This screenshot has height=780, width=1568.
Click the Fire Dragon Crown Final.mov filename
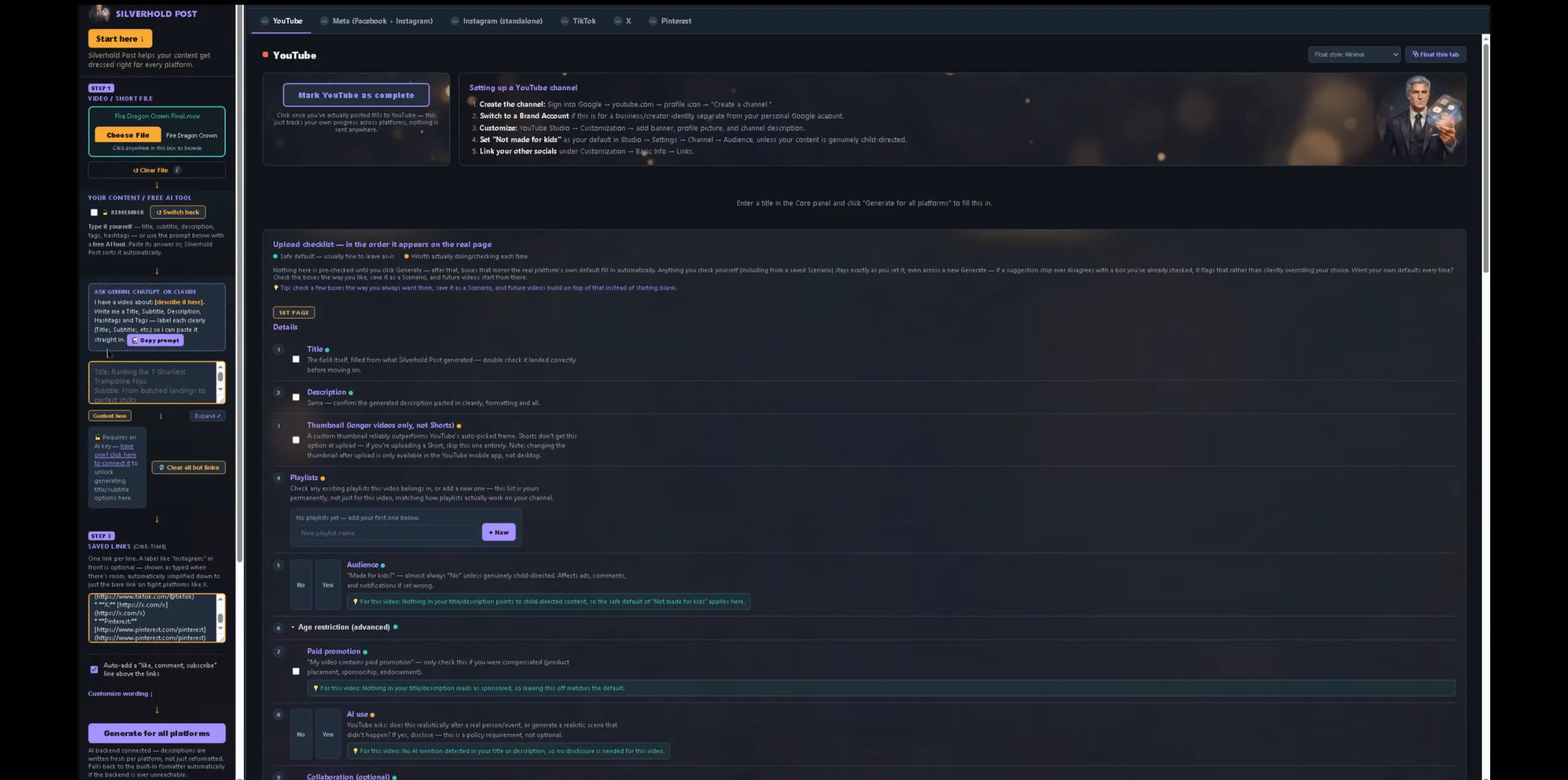(157, 116)
